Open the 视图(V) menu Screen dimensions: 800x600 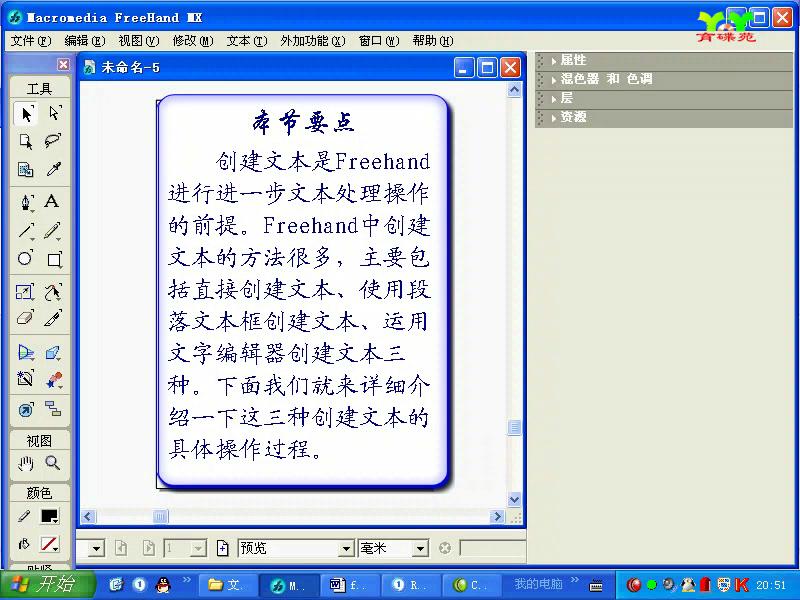139,41
